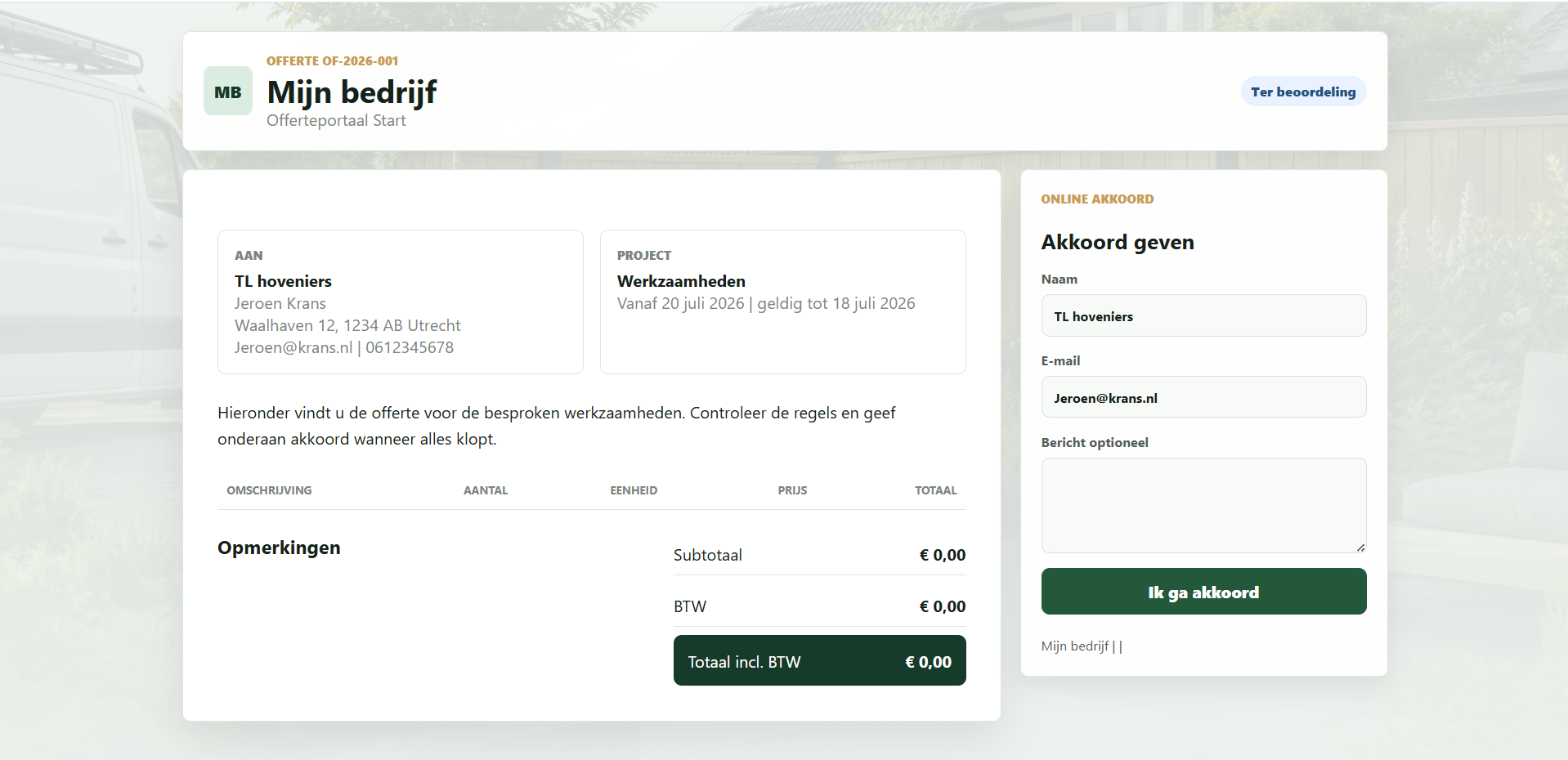
Task: Click into the Bericht optioneel textarea
Action: tap(1203, 505)
